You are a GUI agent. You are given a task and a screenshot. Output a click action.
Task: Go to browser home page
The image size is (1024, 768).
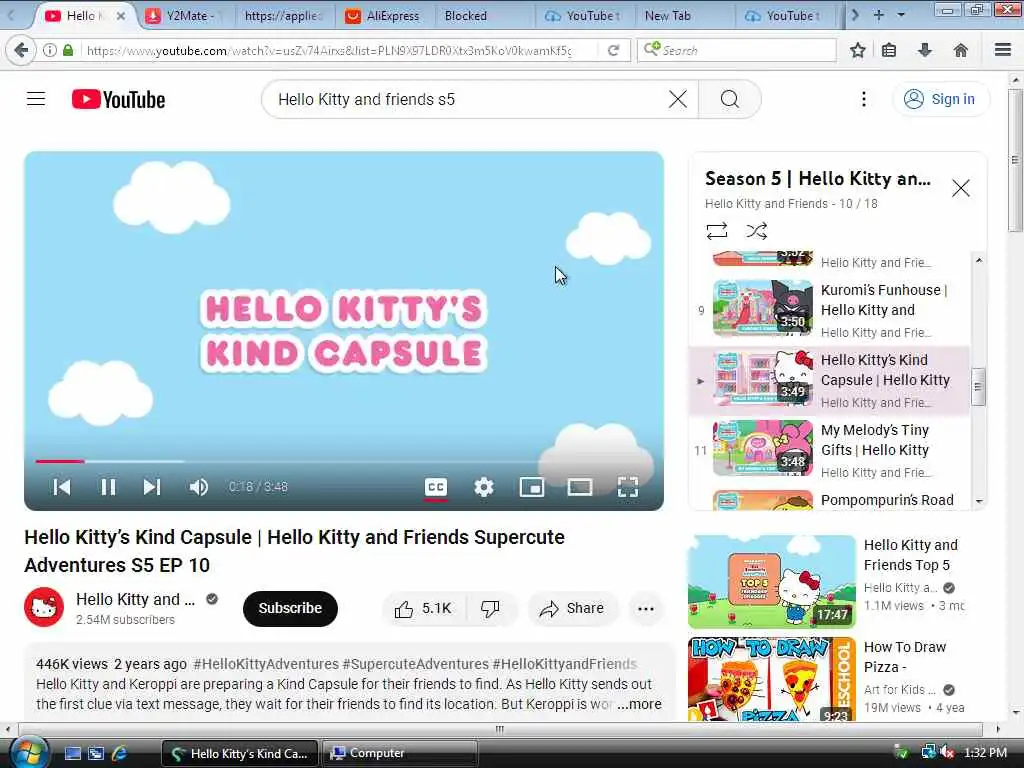pyautogui.click(x=961, y=50)
